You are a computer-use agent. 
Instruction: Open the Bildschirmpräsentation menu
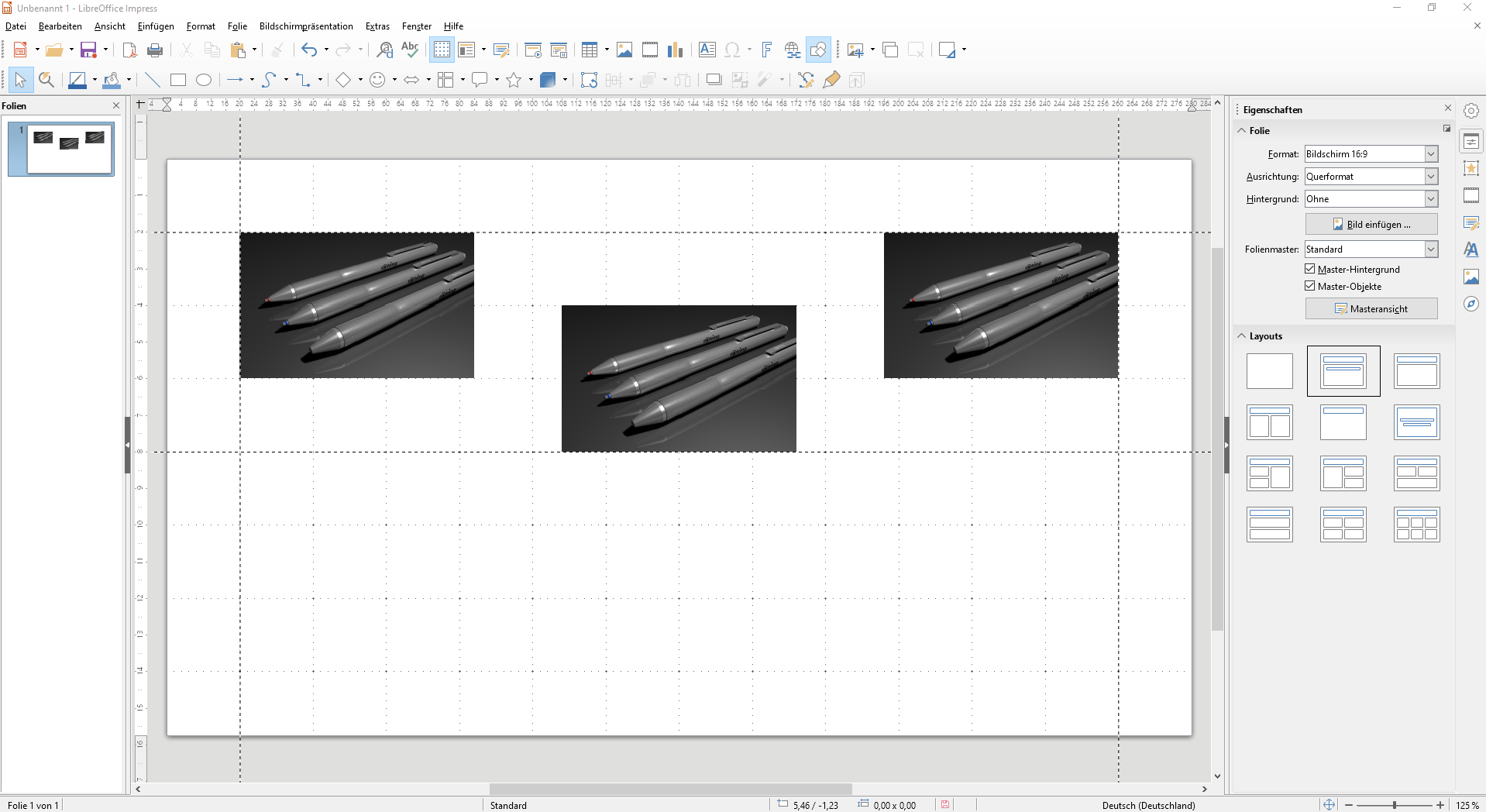306,26
